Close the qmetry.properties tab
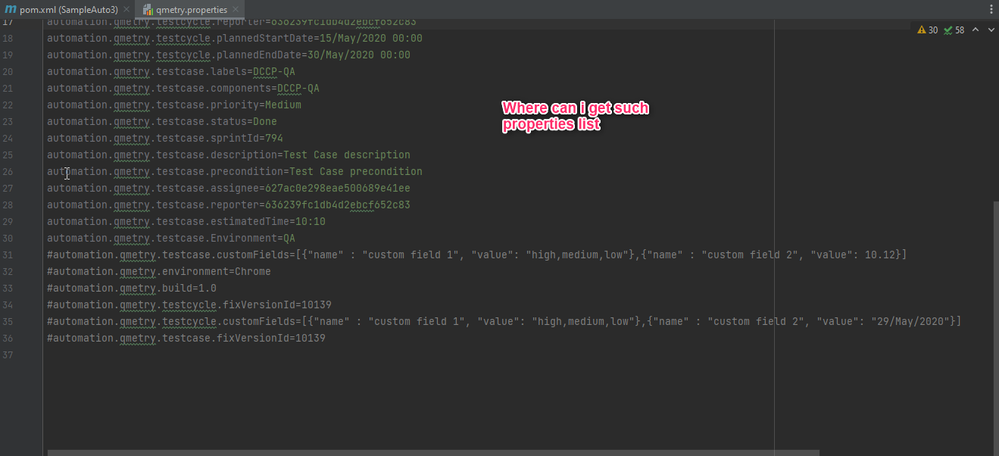The image size is (999, 456). point(236,10)
